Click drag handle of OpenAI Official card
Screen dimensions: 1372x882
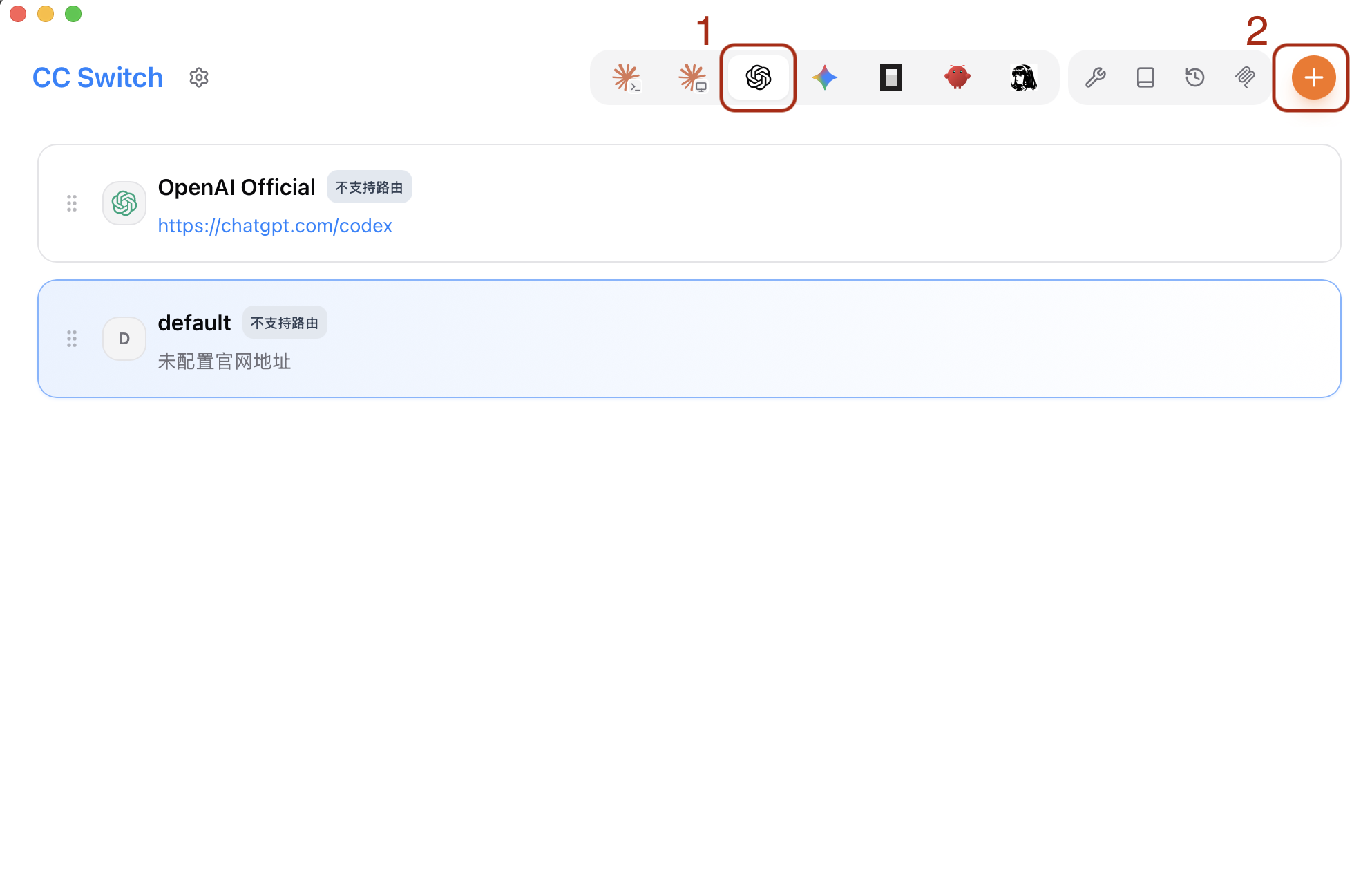(x=72, y=203)
